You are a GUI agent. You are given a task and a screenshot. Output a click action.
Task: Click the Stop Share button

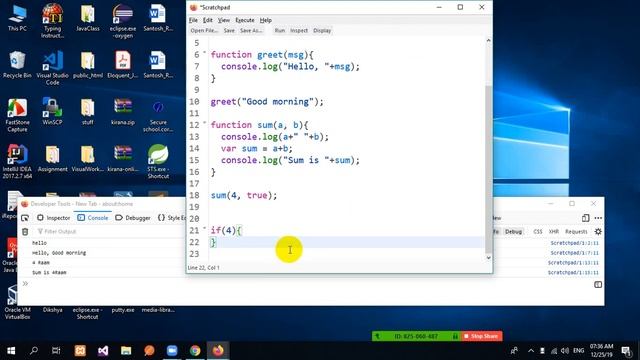pyautogui.click(x=482, y=336)
